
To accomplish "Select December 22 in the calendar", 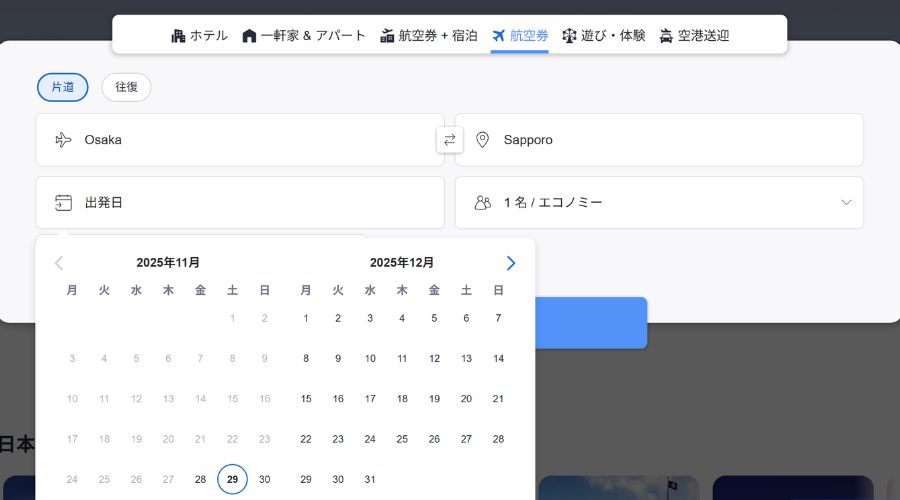I will point(306,439).
